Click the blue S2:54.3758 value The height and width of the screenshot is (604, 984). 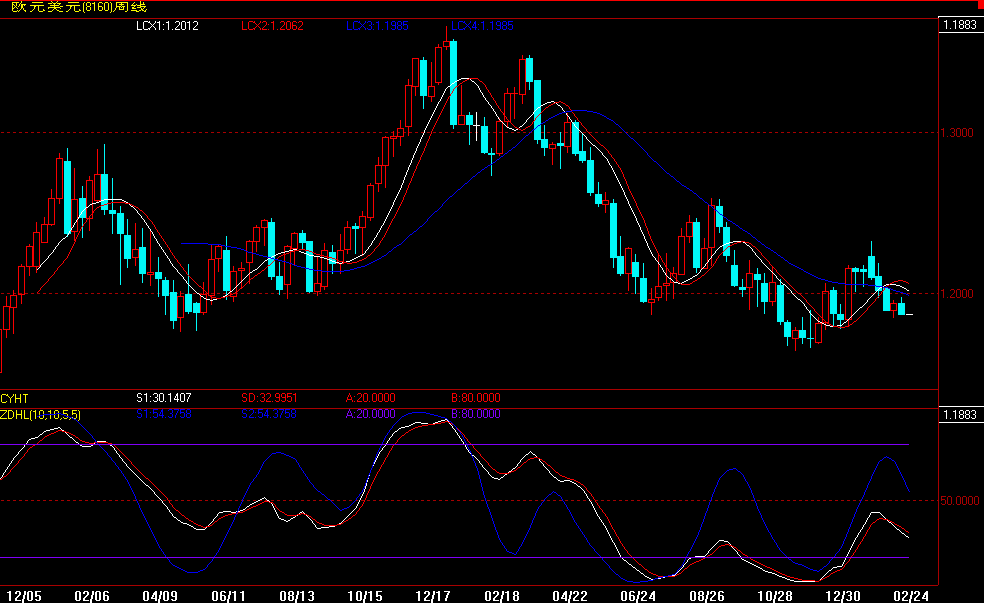(x=269, y=414)
